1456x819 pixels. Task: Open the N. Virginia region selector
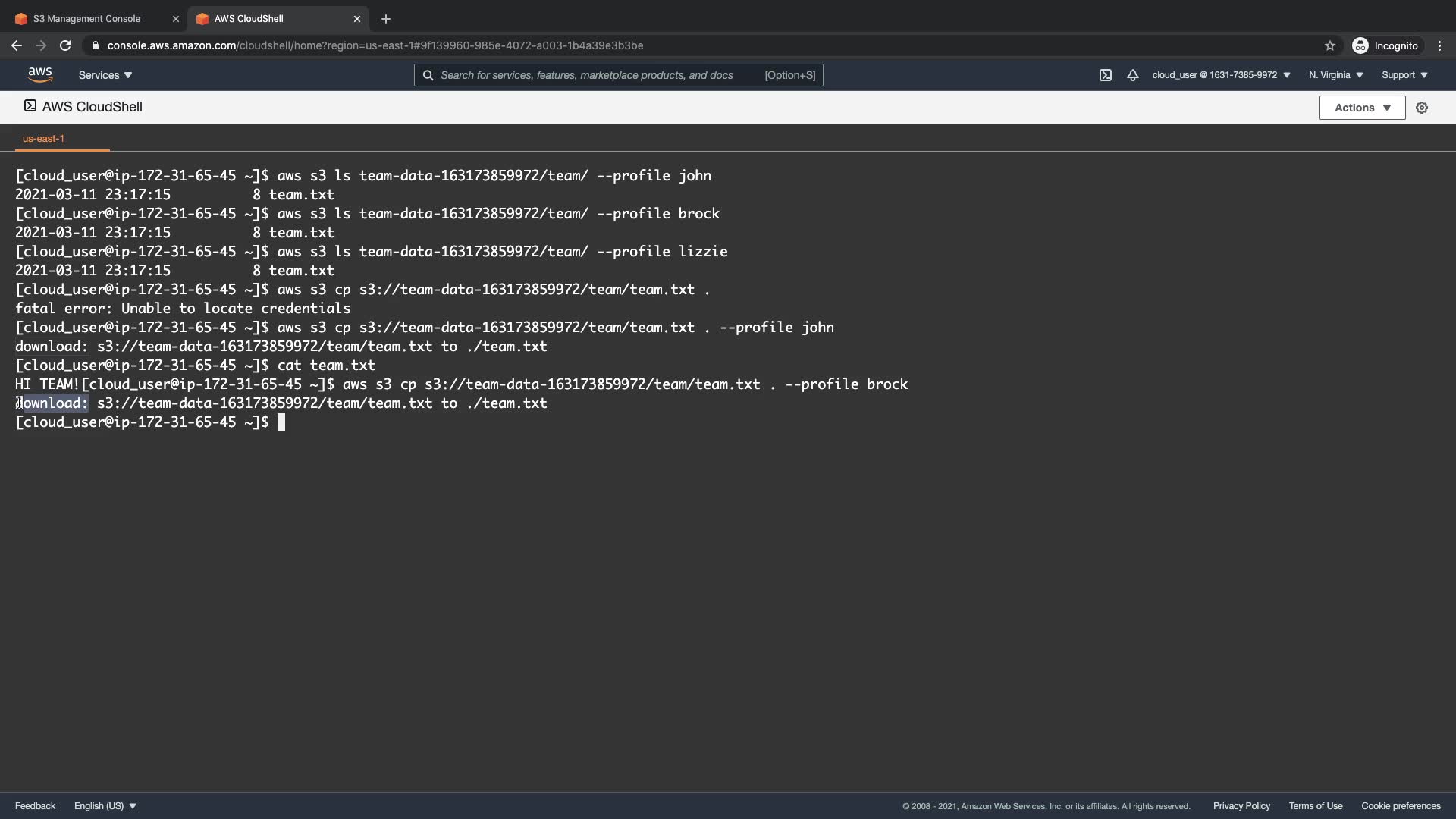(x=1335, y=75)
